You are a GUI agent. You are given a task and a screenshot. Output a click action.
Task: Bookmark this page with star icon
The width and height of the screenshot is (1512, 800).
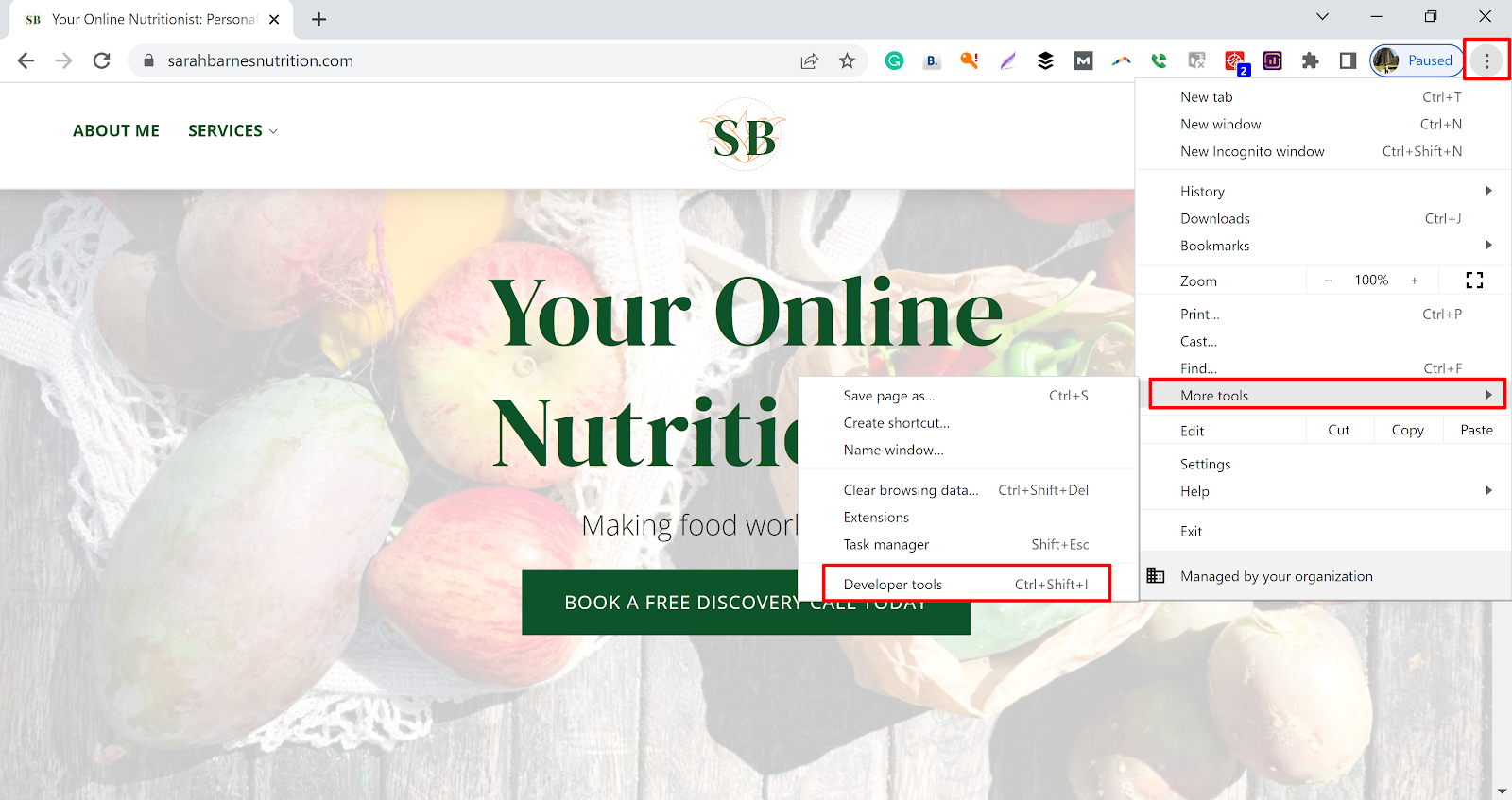tap(847, 60)
